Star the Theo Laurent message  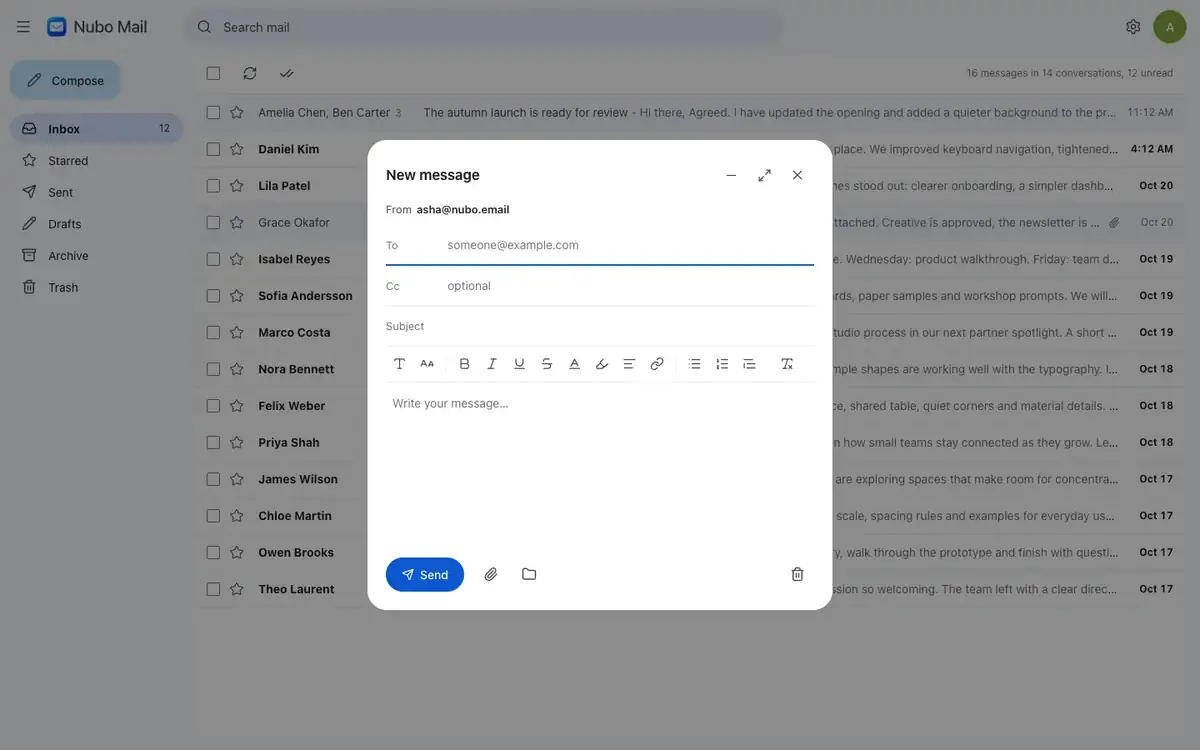pos(237,589)
